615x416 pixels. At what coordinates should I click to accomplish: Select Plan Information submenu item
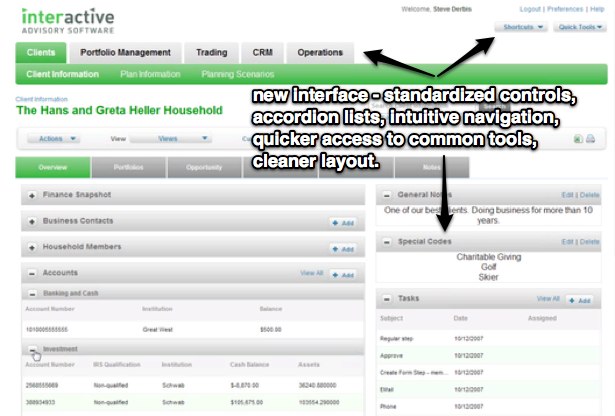(150, 74)
